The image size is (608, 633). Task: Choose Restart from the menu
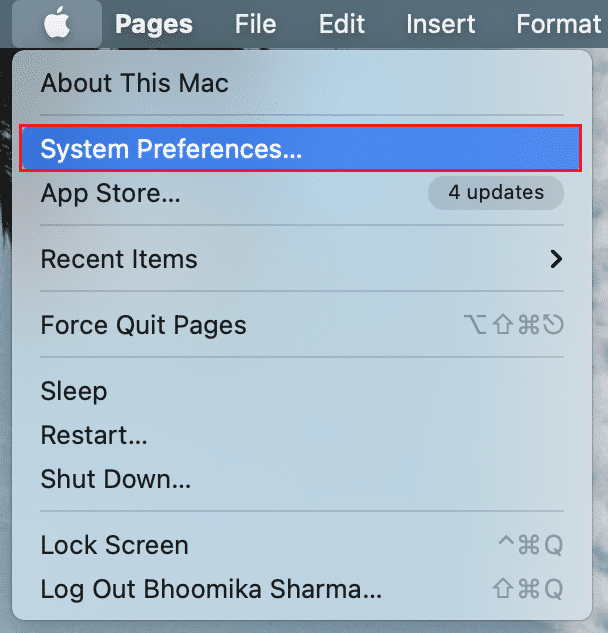(94, 435)
